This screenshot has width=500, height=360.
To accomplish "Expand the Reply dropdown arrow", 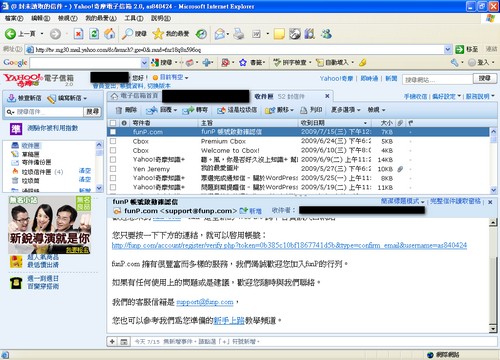I will [175, 110].
